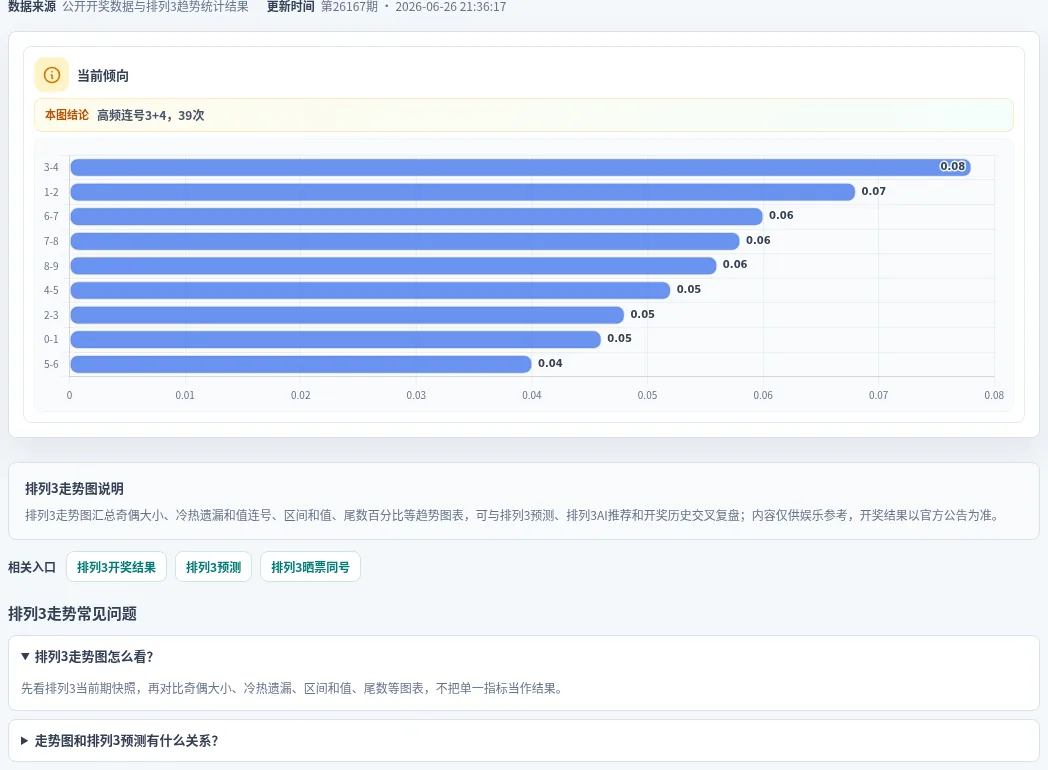Click the 本图结论 label

(x=67, y=115)
